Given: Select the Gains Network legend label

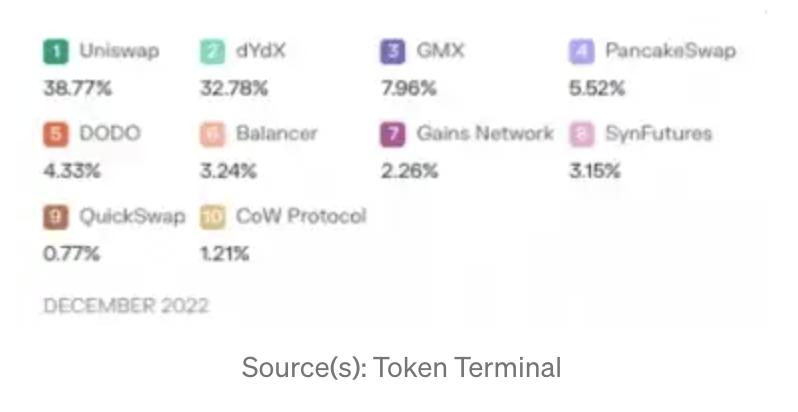Looking at the screenshot, I should tap(484, 133).
